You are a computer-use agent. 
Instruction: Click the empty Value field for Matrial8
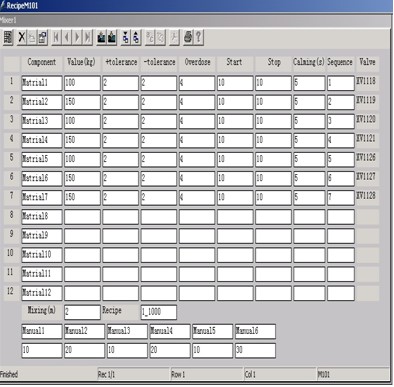tap(82, 217)
